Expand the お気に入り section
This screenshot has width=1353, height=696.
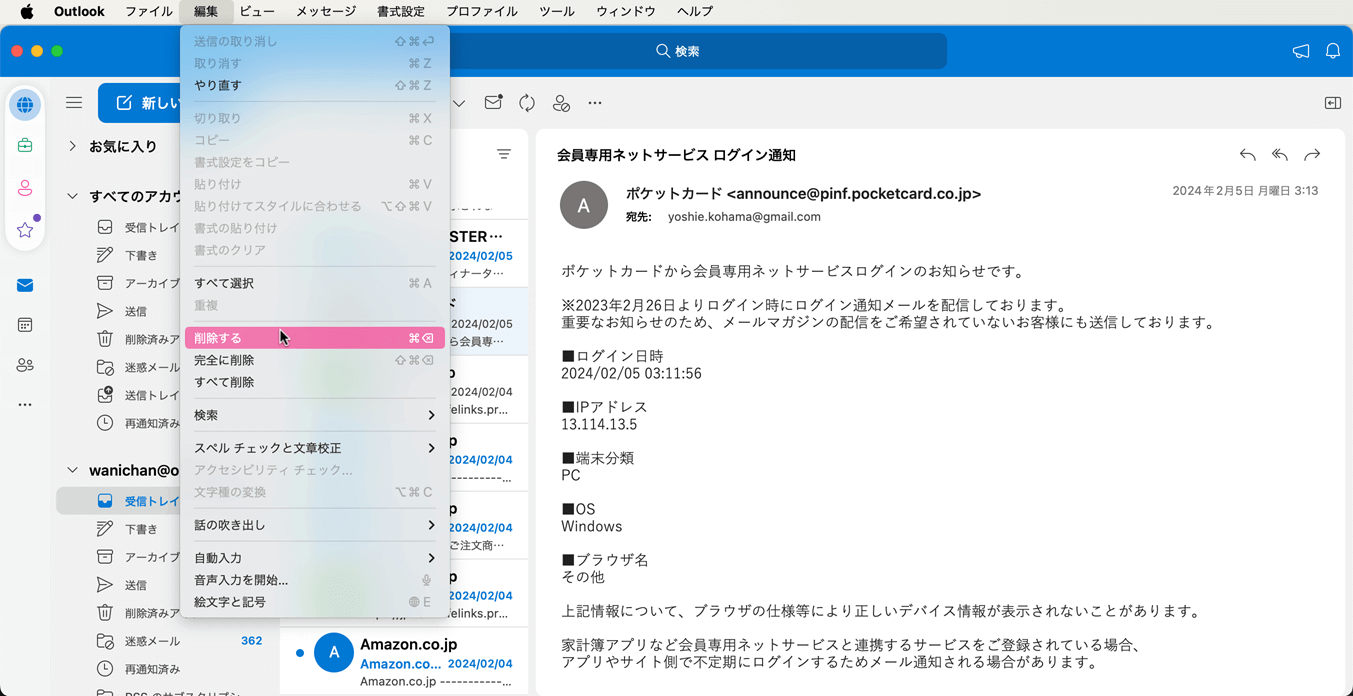72,146
